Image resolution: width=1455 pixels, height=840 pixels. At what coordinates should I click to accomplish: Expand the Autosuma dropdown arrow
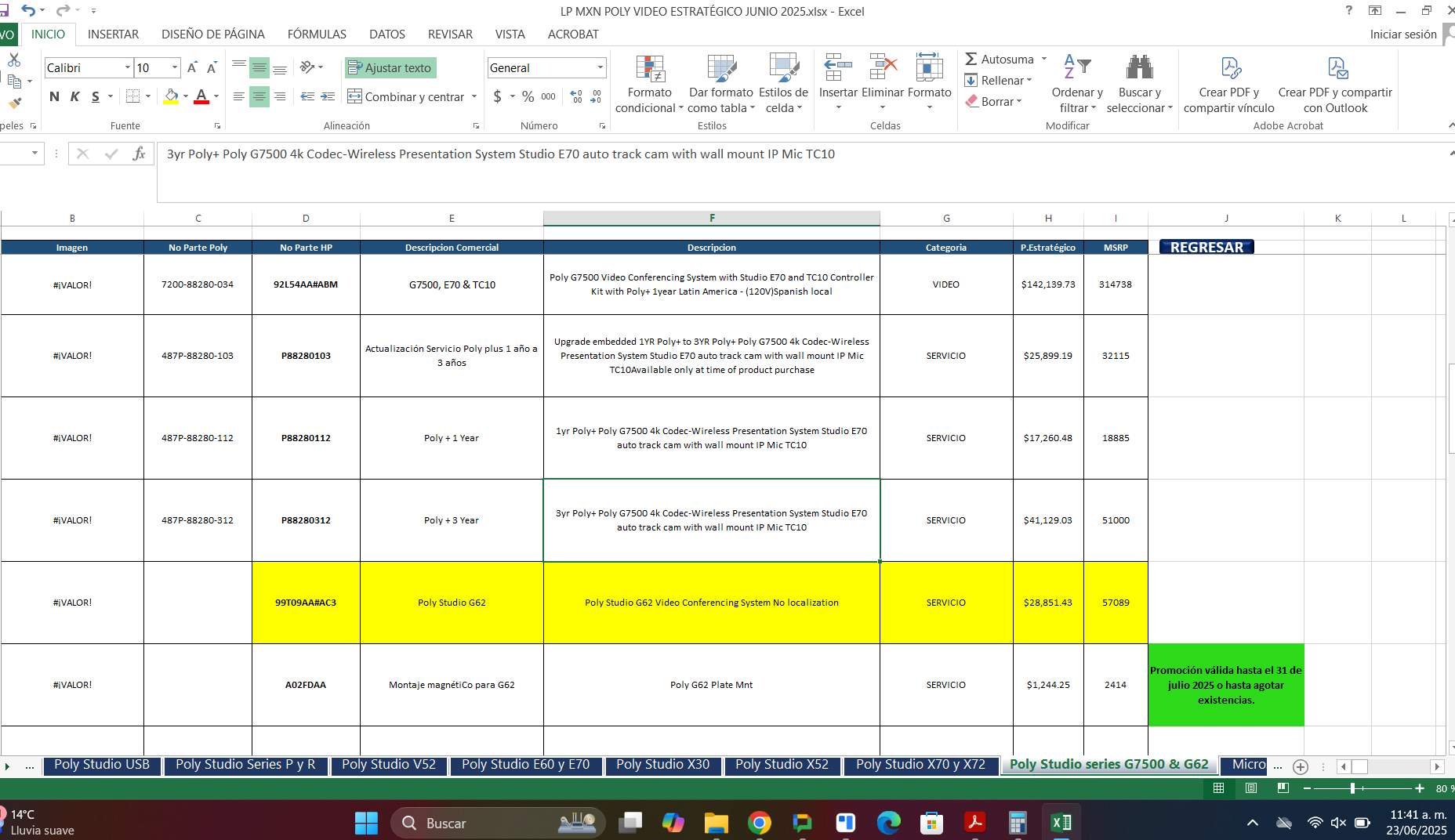point(1043,59)
